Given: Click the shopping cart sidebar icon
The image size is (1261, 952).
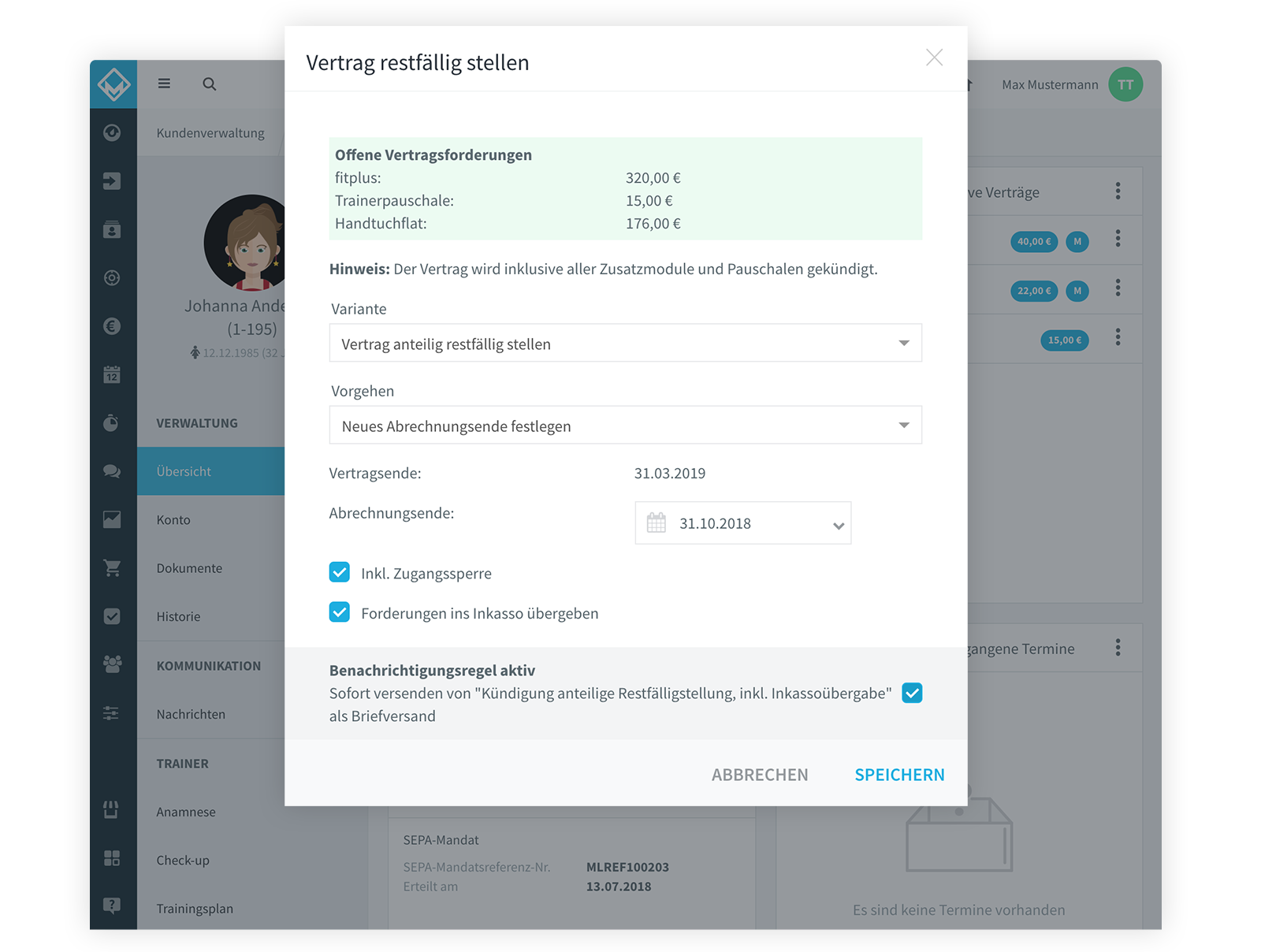Looking at the screenshot, I should (x=112, y=567).
